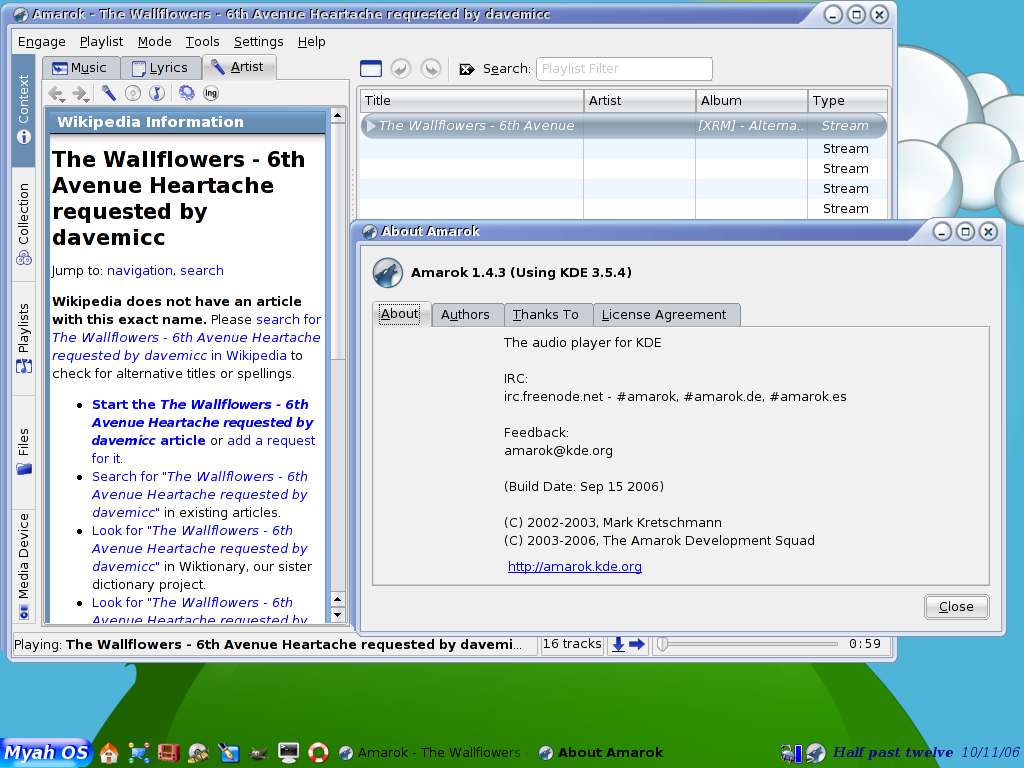
Task: Follow the 'search' jump link
Action: tap(202, 270)
